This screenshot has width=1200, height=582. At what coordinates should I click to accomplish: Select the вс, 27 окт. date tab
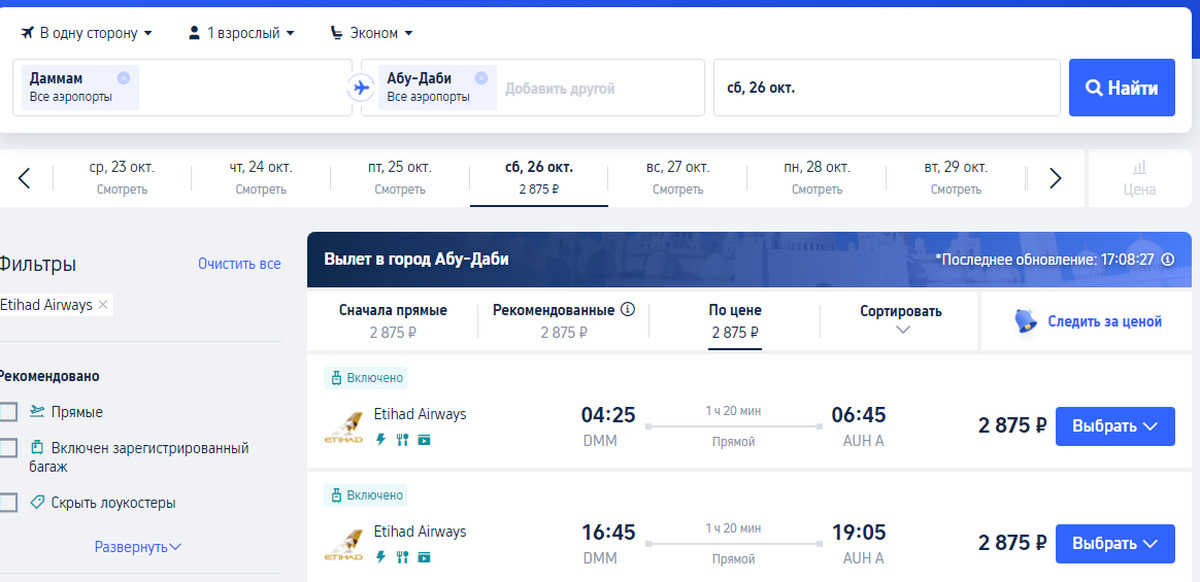677,177
